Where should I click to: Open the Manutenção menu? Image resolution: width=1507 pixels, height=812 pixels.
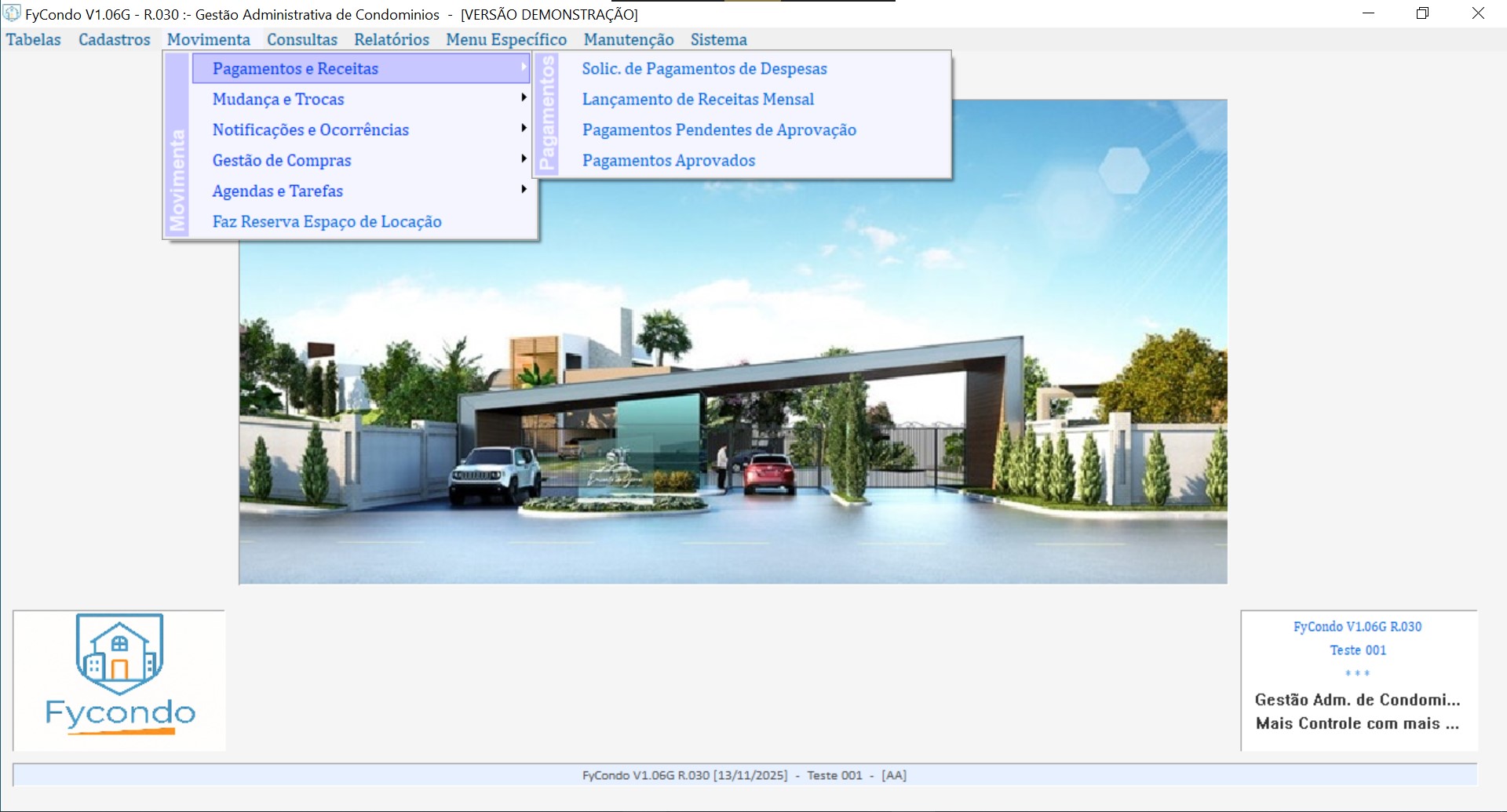pyautogui.click(x=629, y=40)
